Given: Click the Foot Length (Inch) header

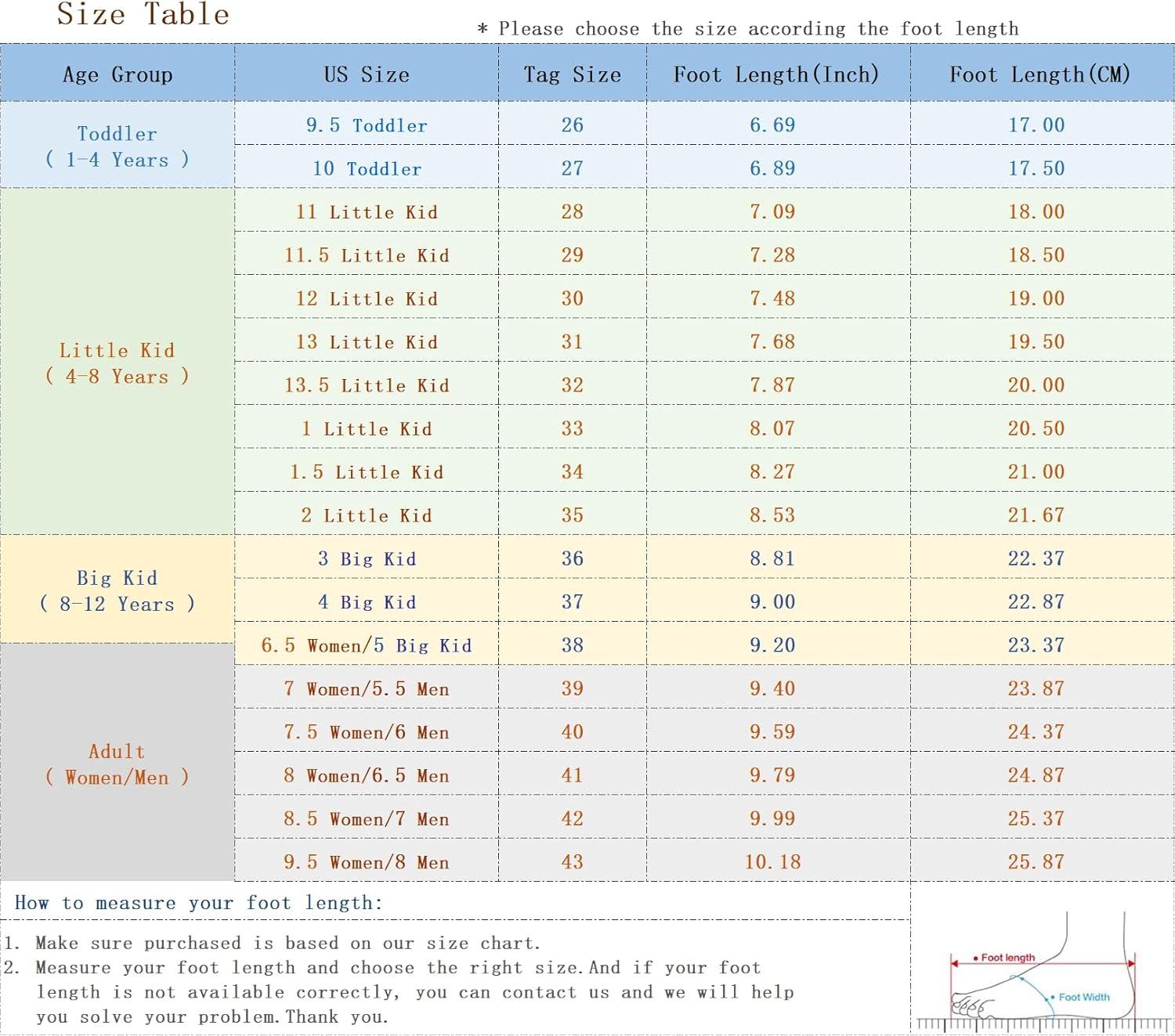Looking at the screenshot, I should click(x=776, y=74).
